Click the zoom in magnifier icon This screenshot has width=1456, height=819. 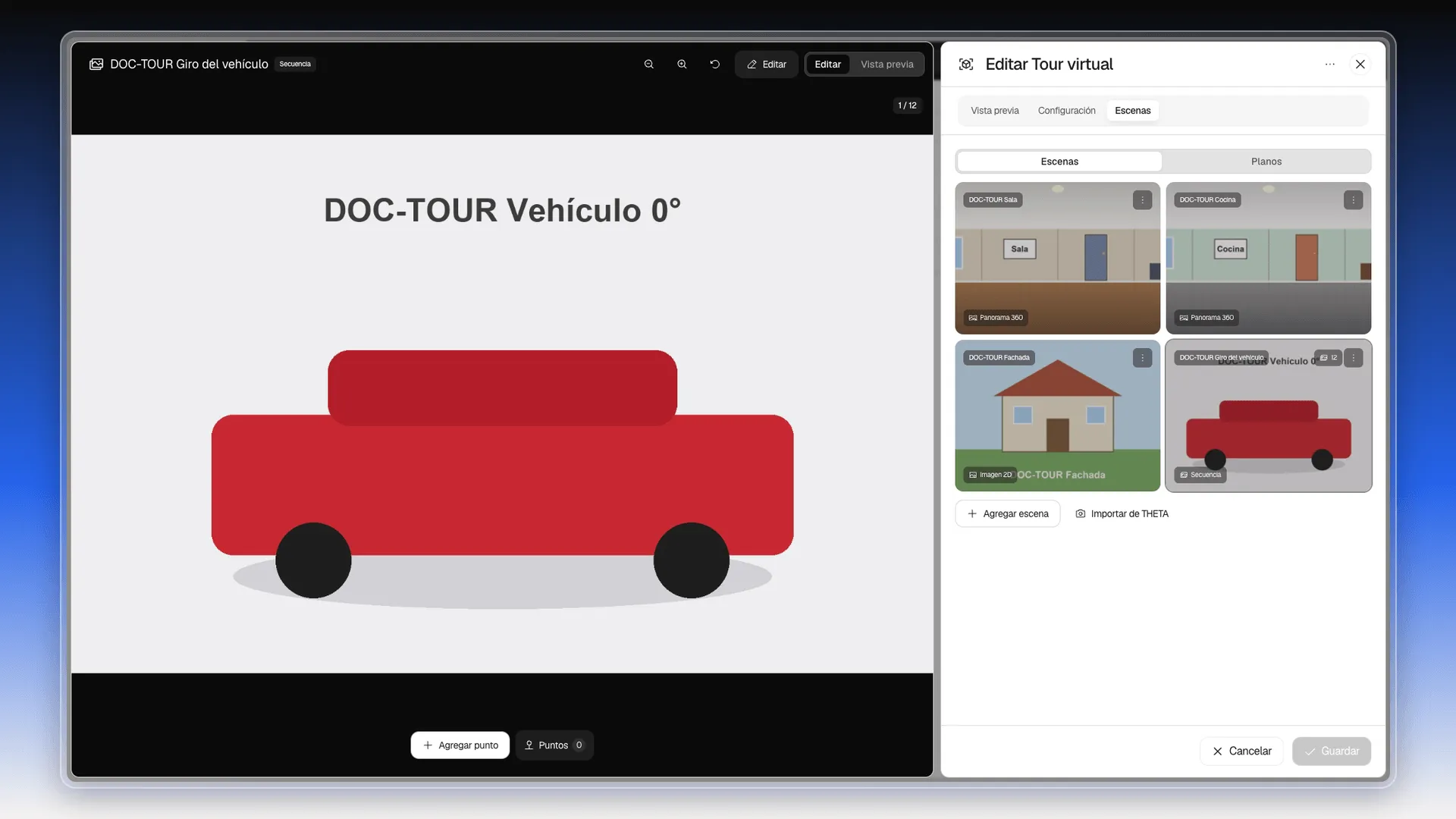coord(682,64)
